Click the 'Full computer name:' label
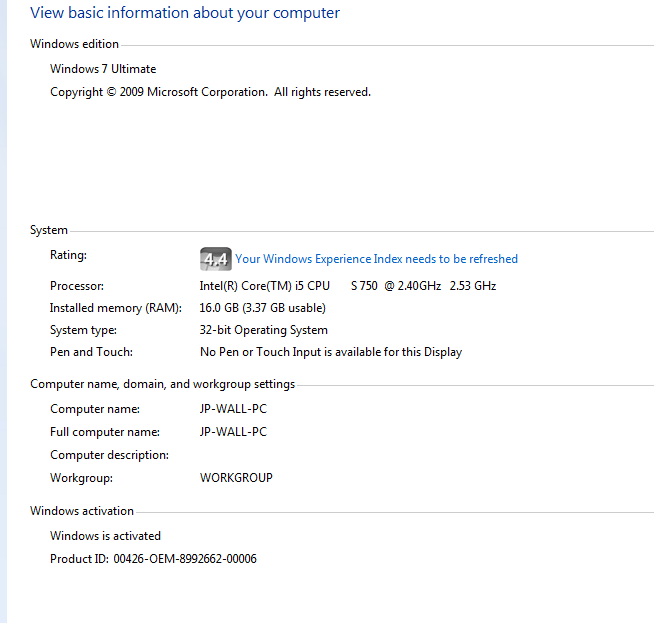 coord(105,432)
